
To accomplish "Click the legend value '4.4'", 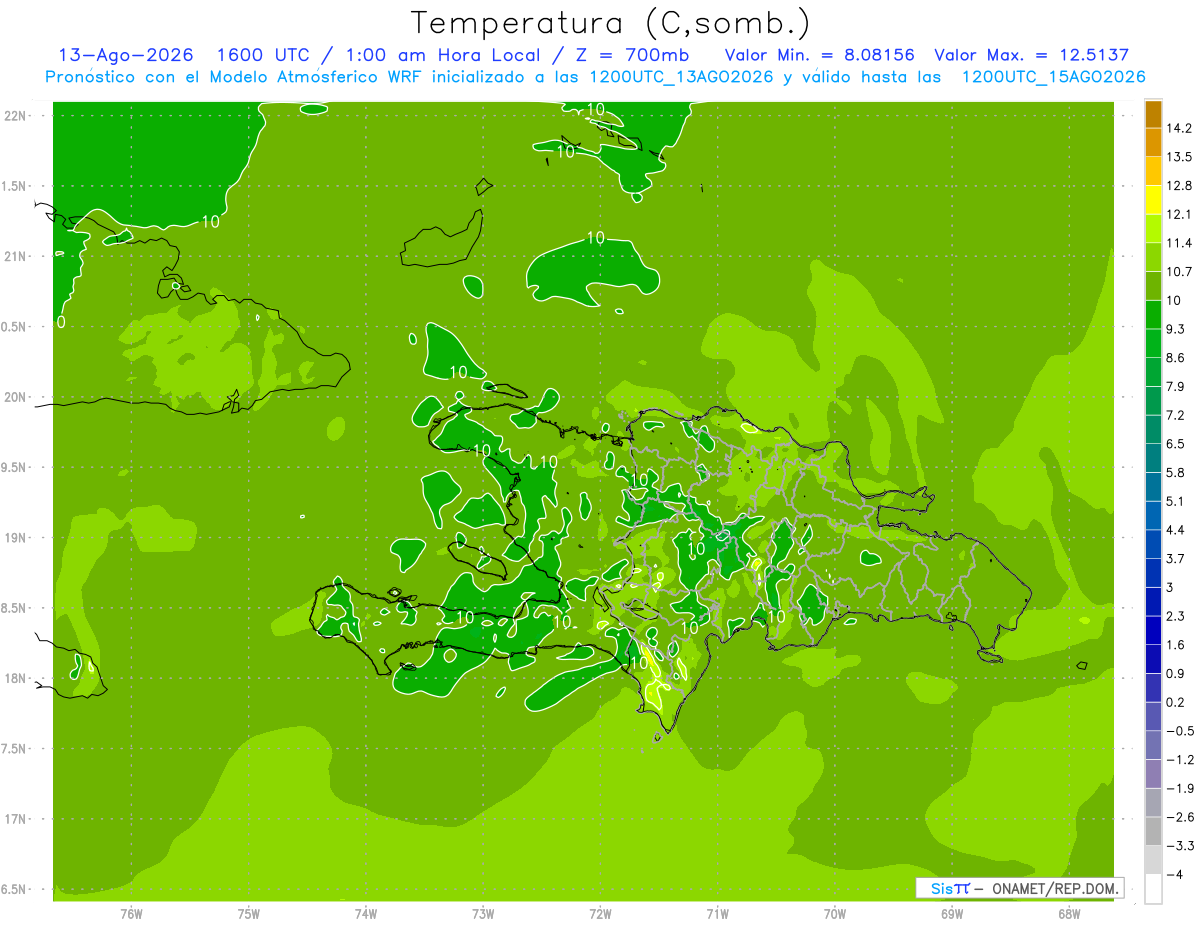I will (1175, 530).
